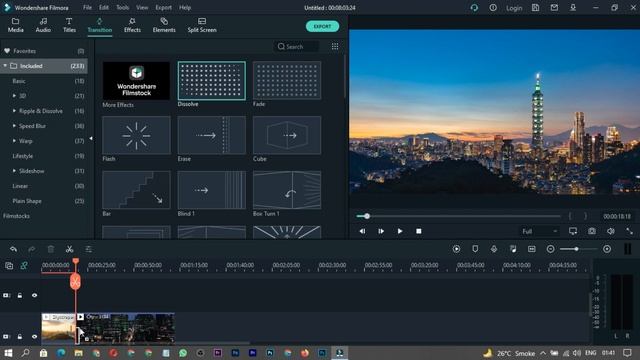Viewport: 640px width, 360px height.
Task: Click the green EXPORT button
Action: click(x=322, y=26)
